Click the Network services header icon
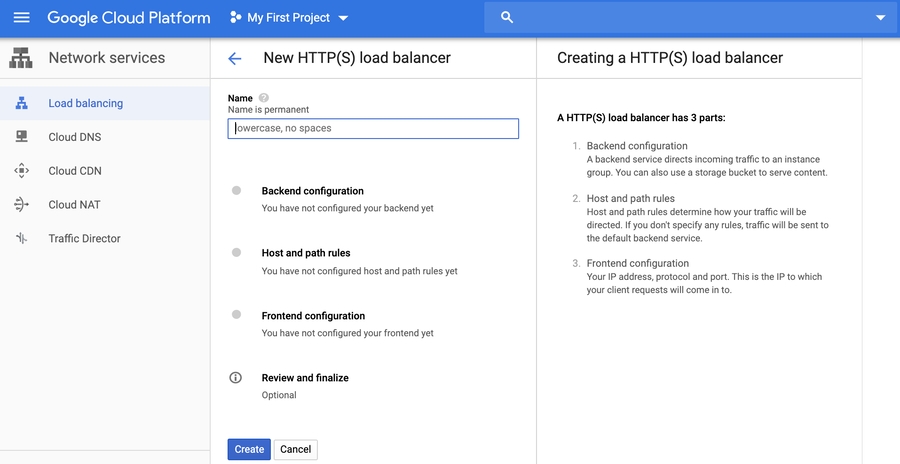This screenshot has height=464, width=900. (x=21, y=58)
